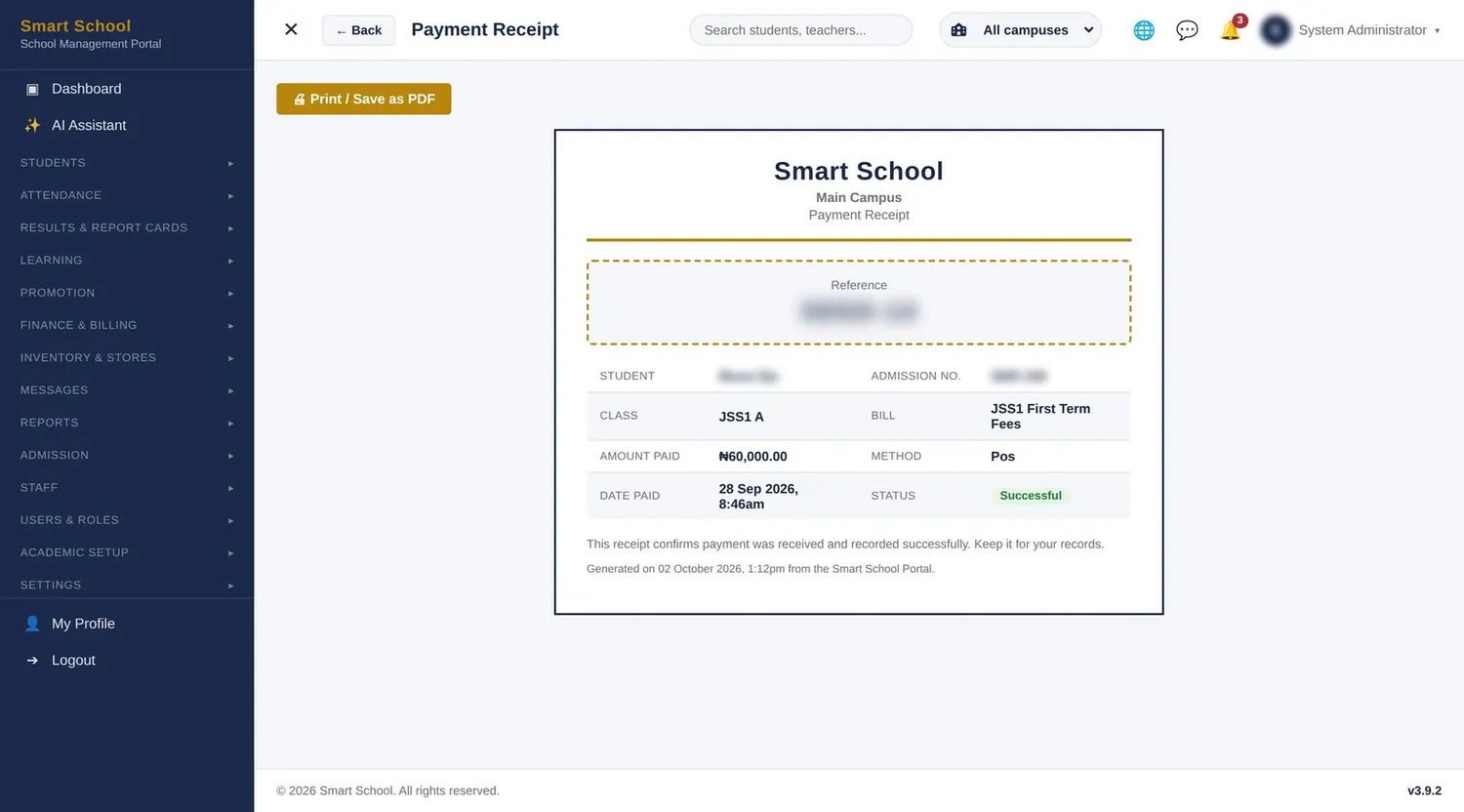The width and height of the screenshot is (1464, 812).
Task: Click the 28 Sep 2026 date paid value
Action: pyautogui.click(x=758, y=496)
